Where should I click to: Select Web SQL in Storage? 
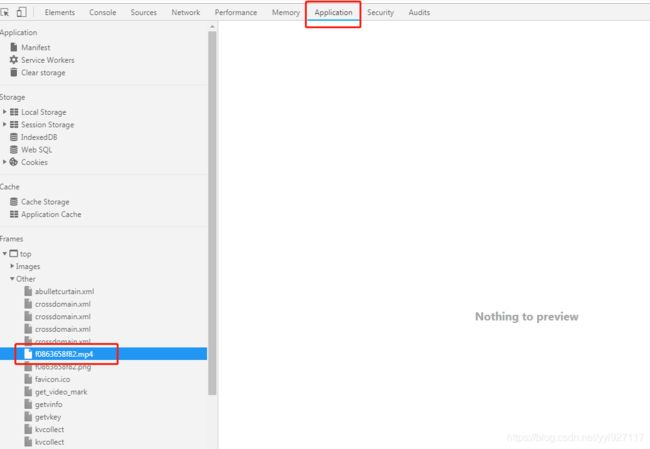pos(36,150)
